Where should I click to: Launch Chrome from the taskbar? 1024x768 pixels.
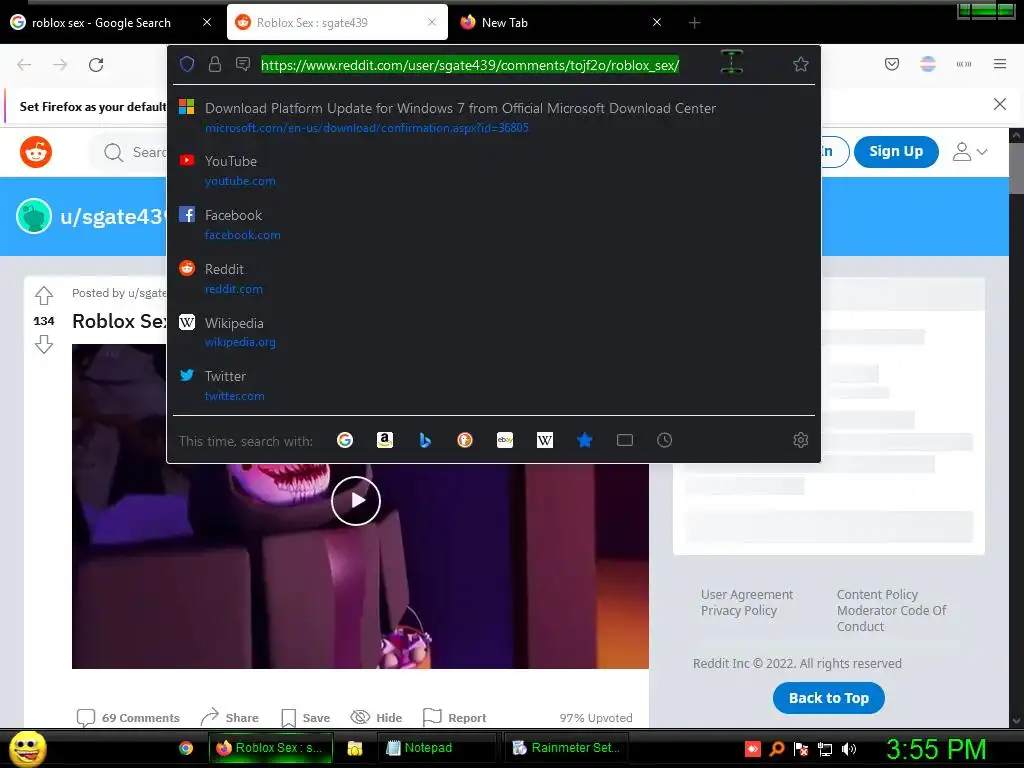click(186, 748)
